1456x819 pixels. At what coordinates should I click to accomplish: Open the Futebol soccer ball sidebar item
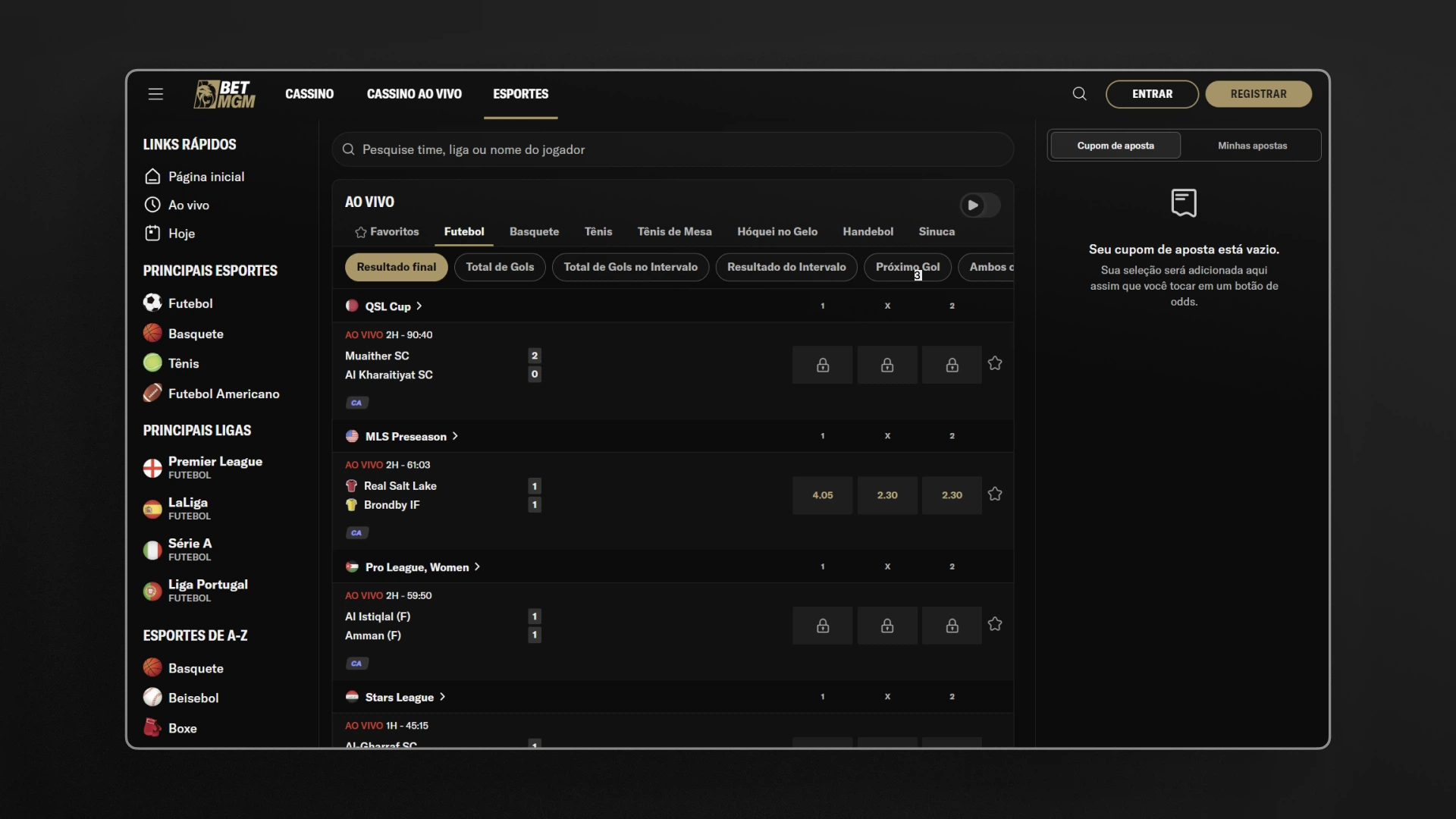(x=178, y=303)
